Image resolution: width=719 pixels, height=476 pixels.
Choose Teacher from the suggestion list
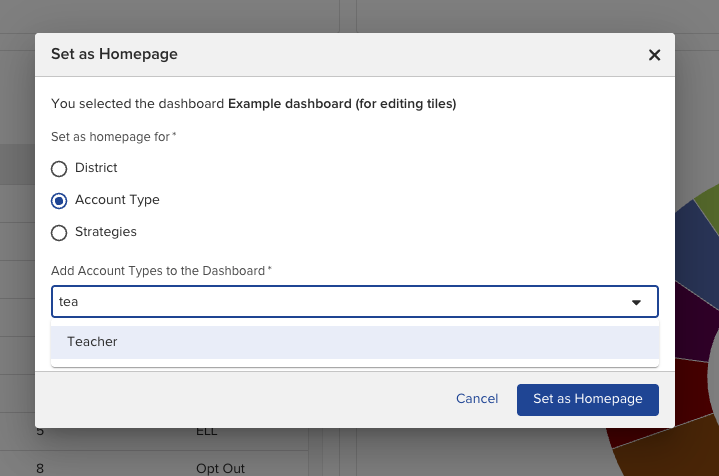tap(355, 342)
